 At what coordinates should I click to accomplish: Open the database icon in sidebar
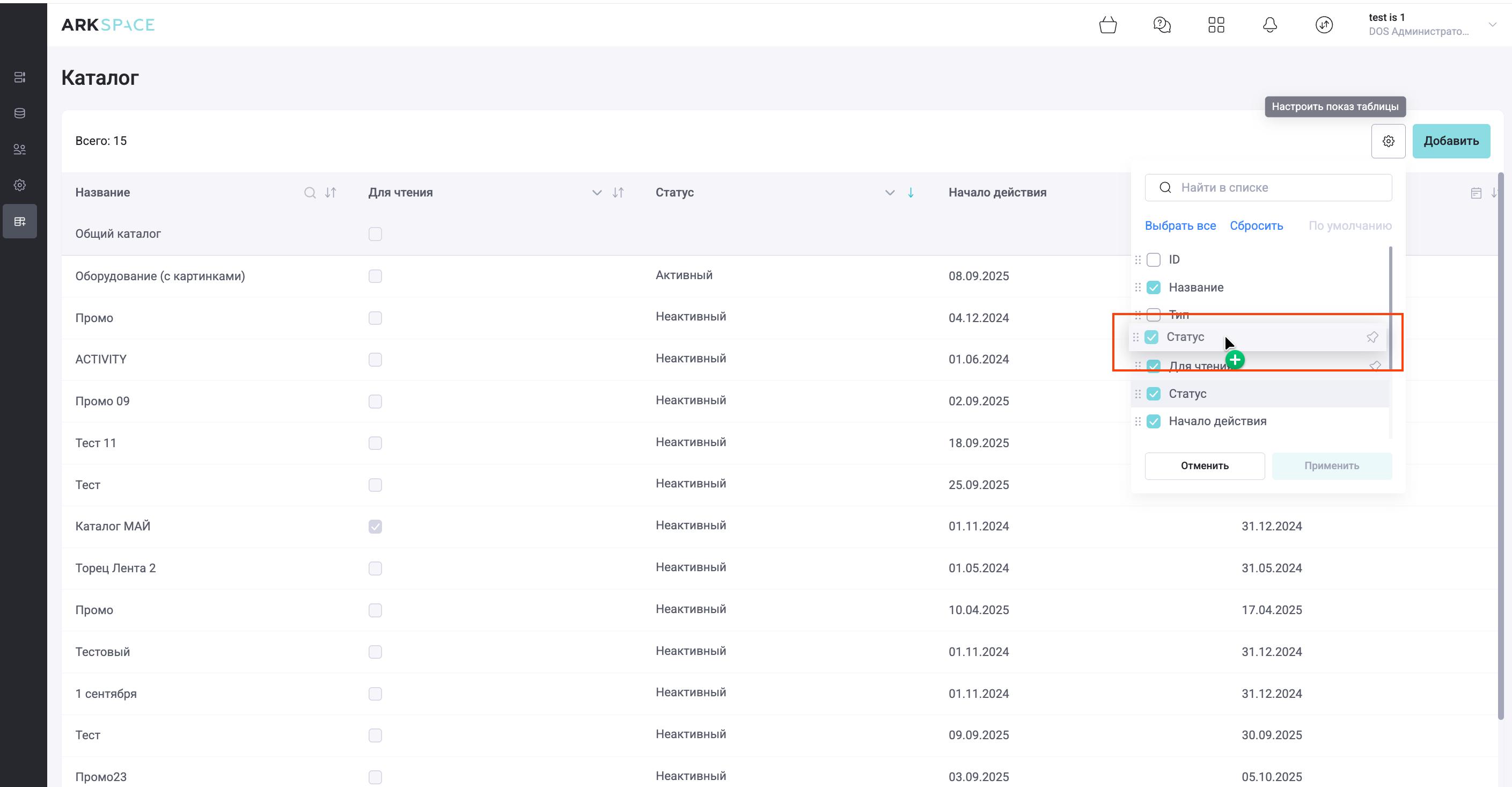(x=20, y=113)
